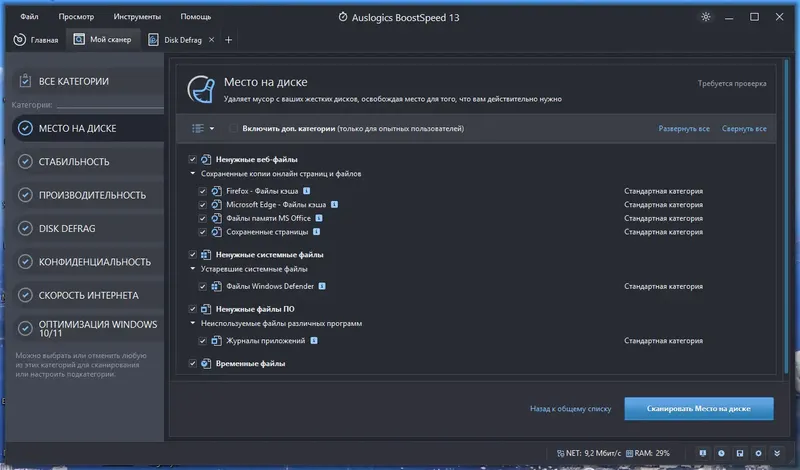The height and width of the screenshot is (470, 800).
Task: Click Назад к общему списку link
Action: pyautogui.click(x=570, y=409)
